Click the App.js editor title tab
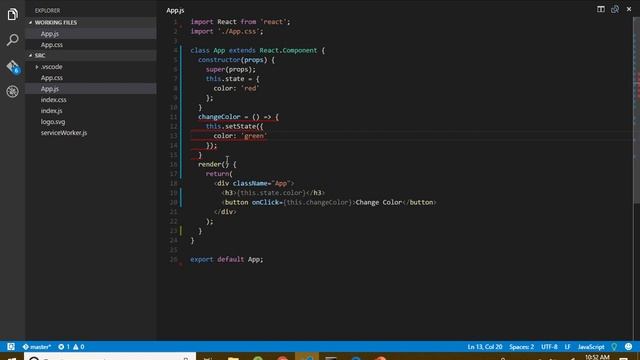Image resolution: width=640 pixels, height=360 pixels. 175,11
